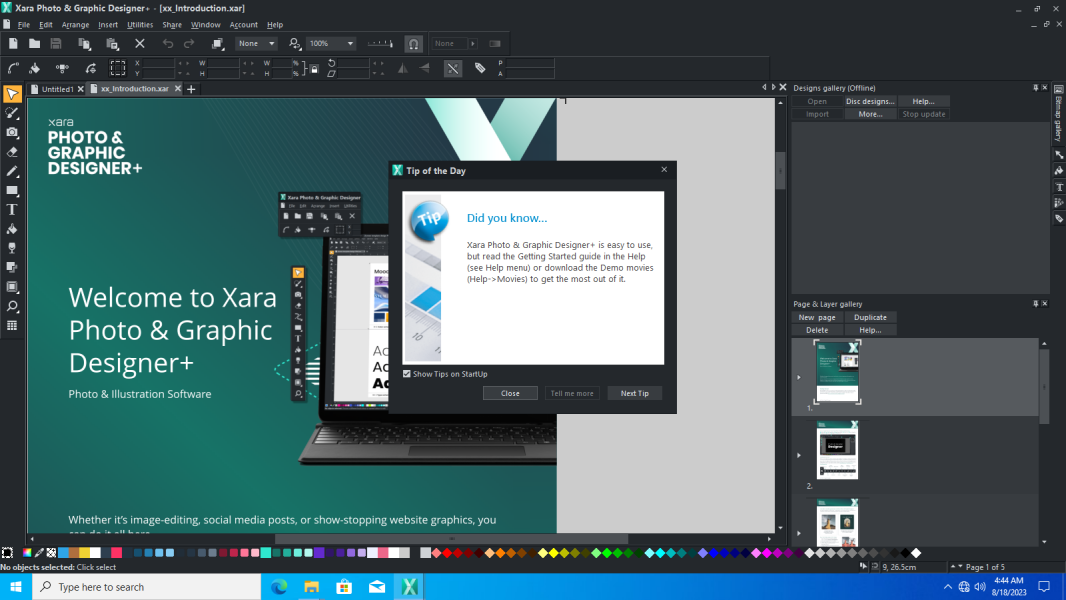Screen dimensions: 1066x600
Task: Click the Next Tip button
Action: (634, 393)
